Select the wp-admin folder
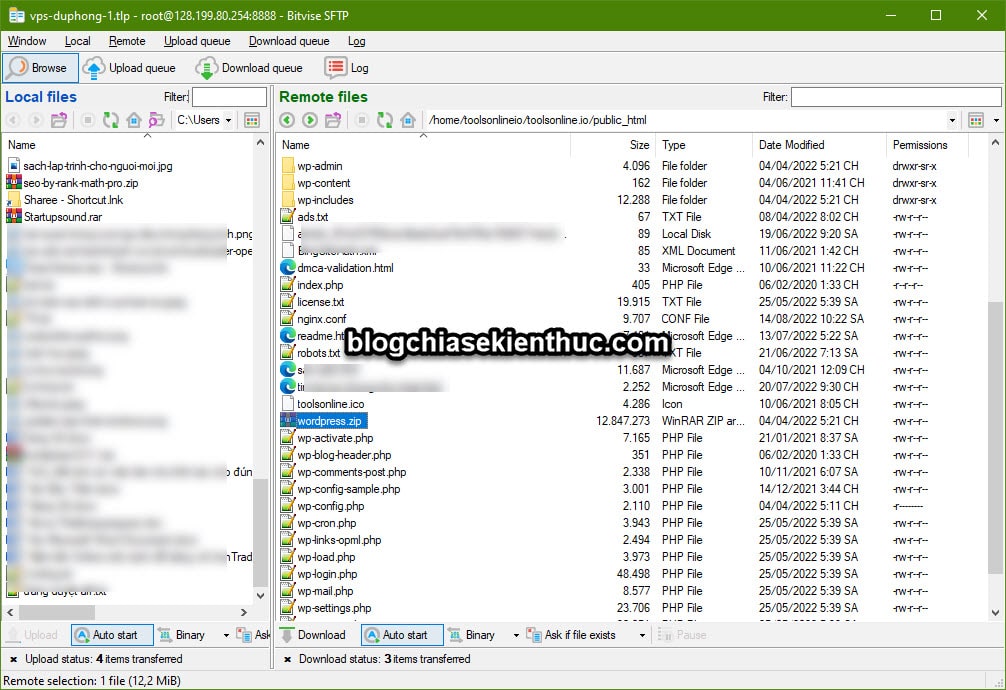This screenshot has height=690, width=1006. [x=320, y=166]
